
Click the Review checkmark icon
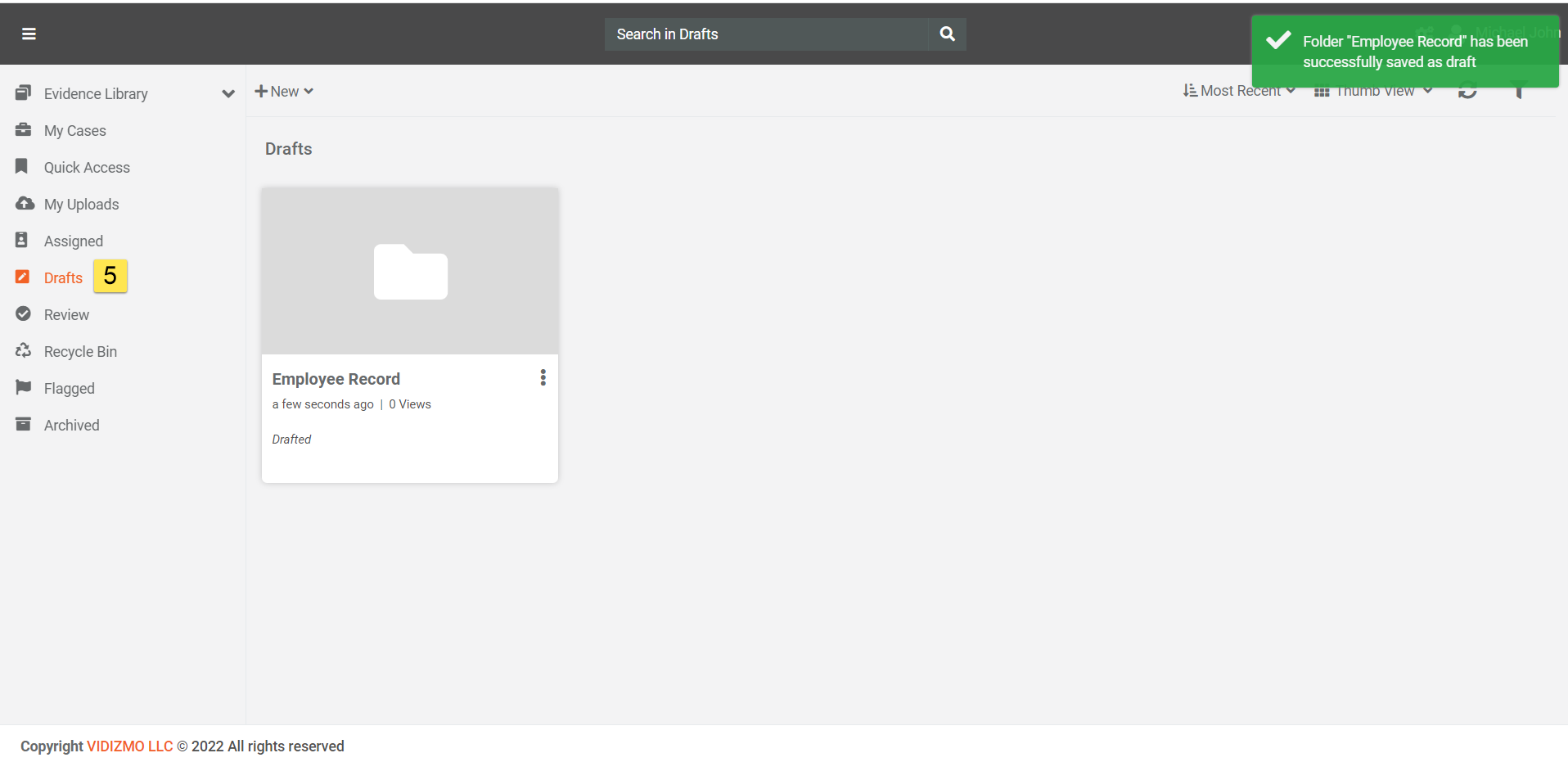[x=23, y=314]
